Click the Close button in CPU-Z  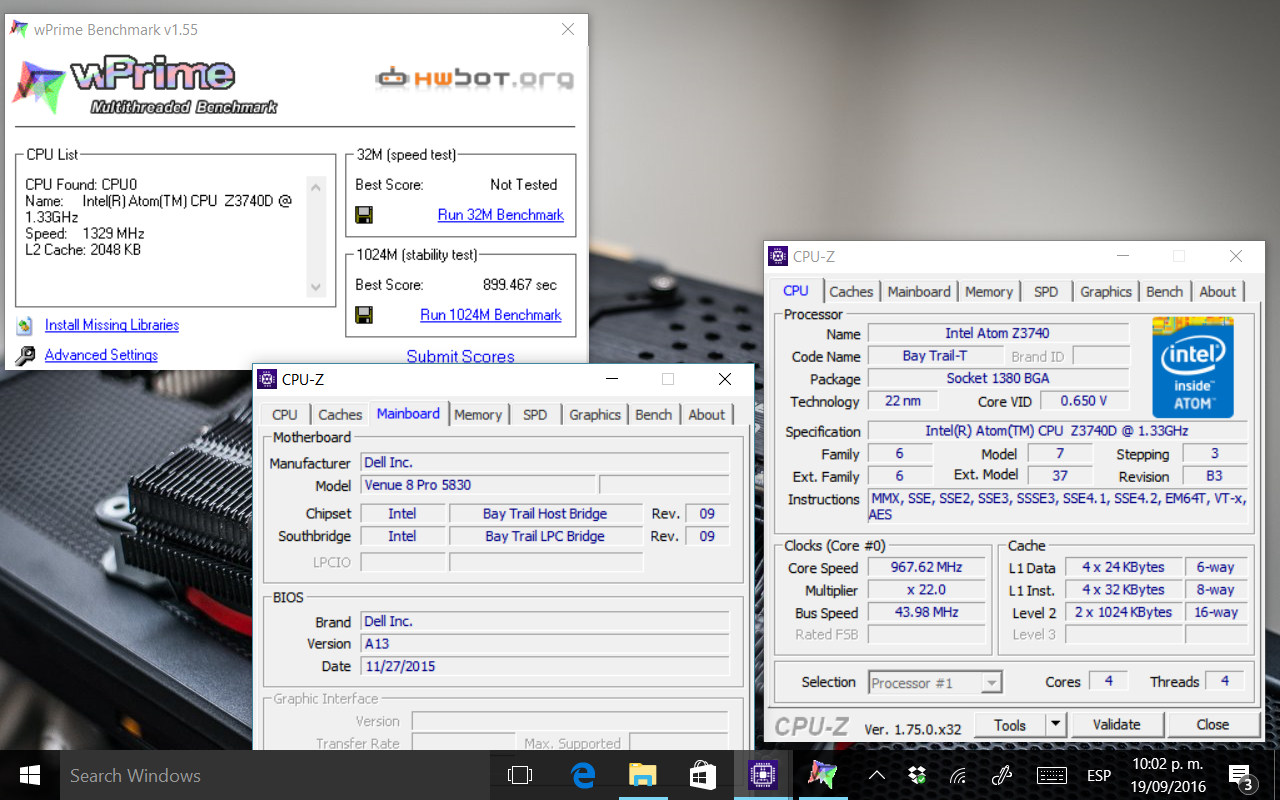pos(1212,724)
